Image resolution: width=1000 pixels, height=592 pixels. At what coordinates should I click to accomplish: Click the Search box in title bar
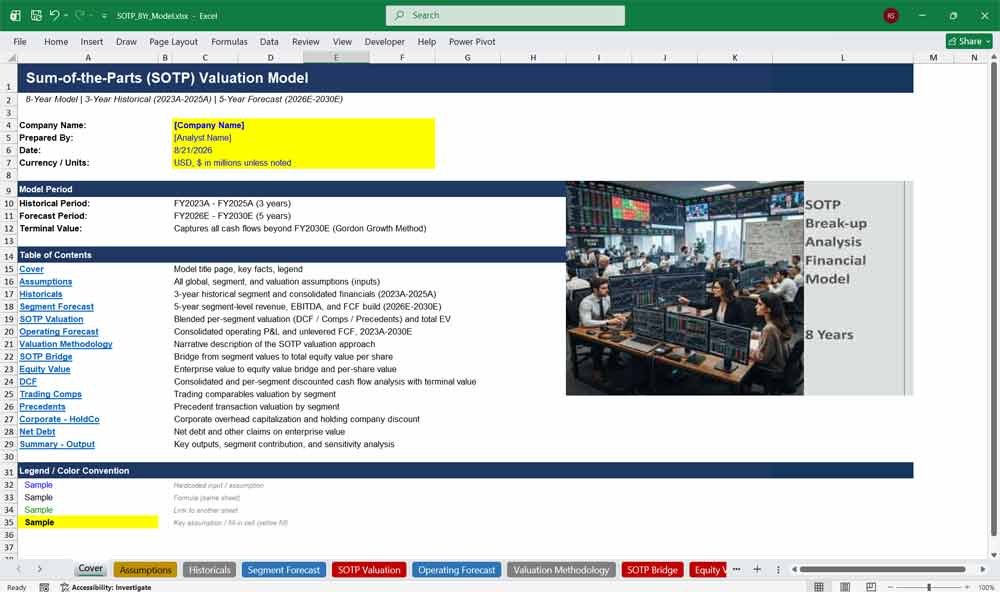point(505,15)
